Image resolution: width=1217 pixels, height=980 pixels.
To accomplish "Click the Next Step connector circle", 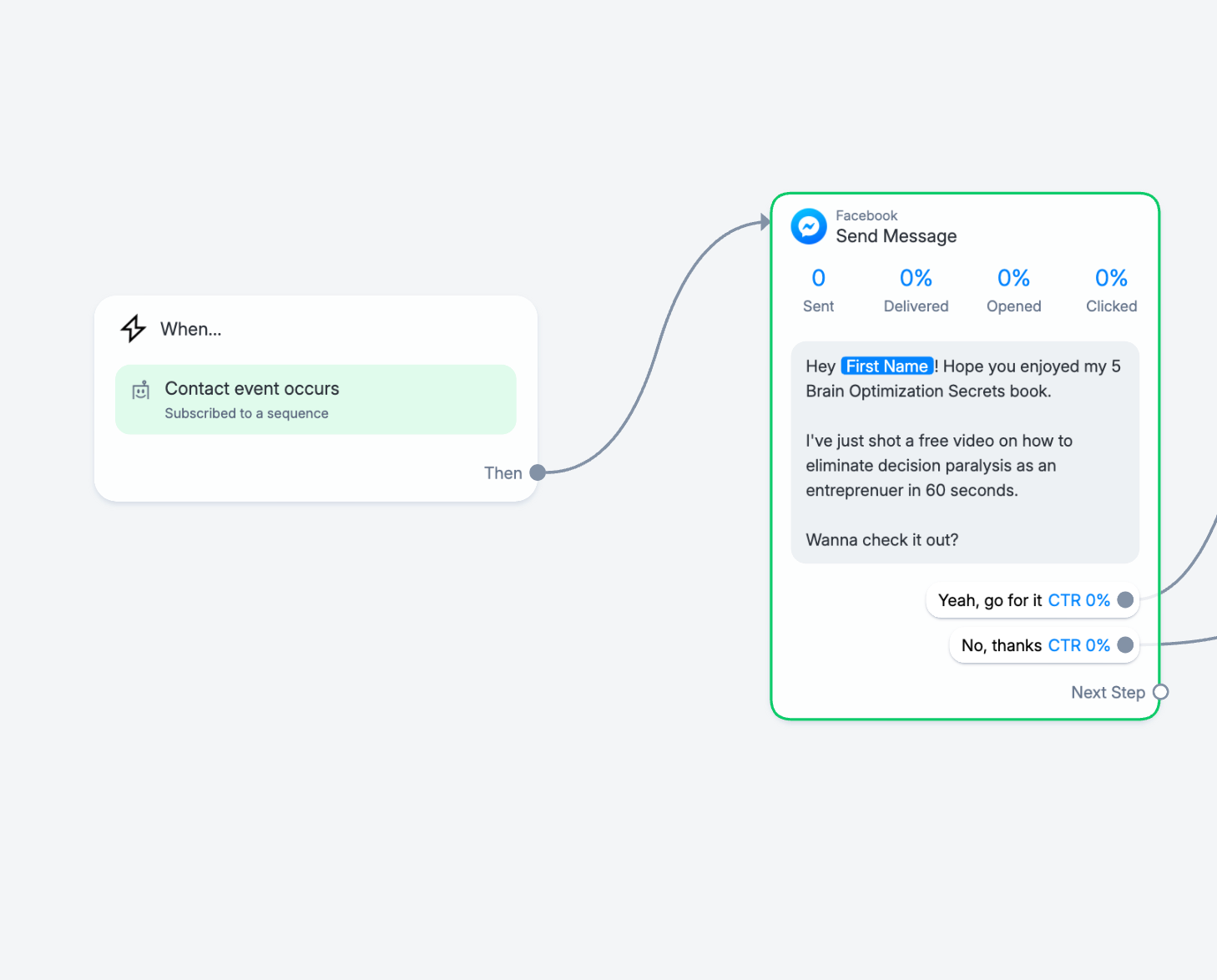I will (1160, 692).
